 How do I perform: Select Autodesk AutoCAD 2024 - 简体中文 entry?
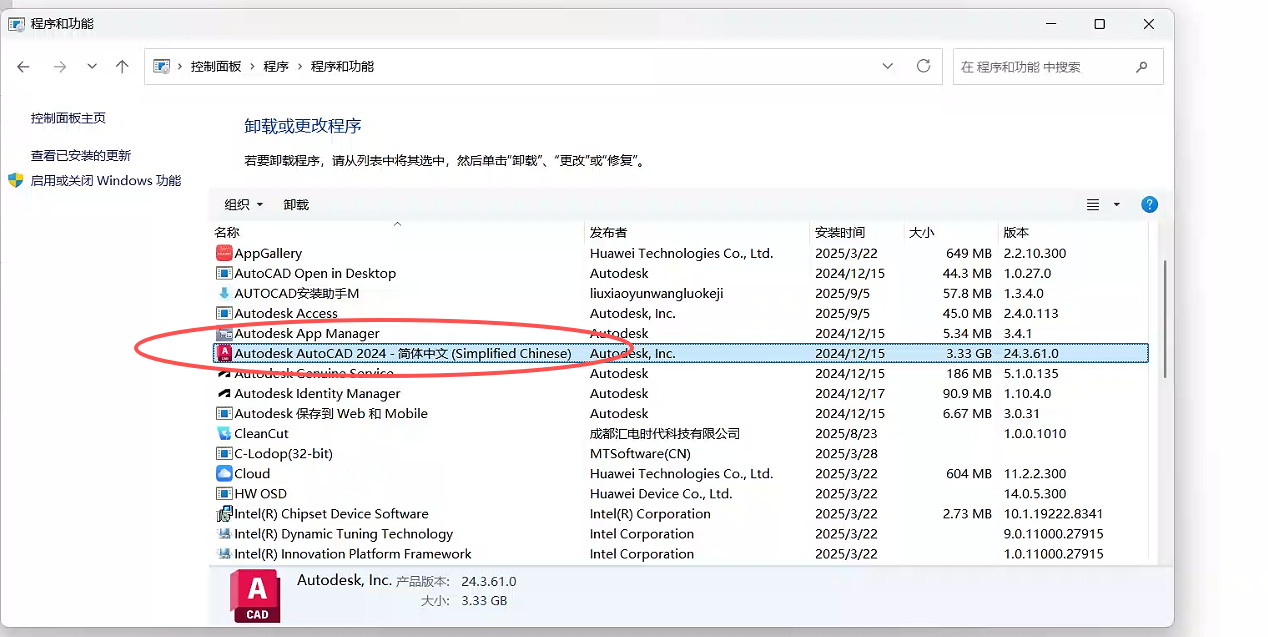pos(680,353)
